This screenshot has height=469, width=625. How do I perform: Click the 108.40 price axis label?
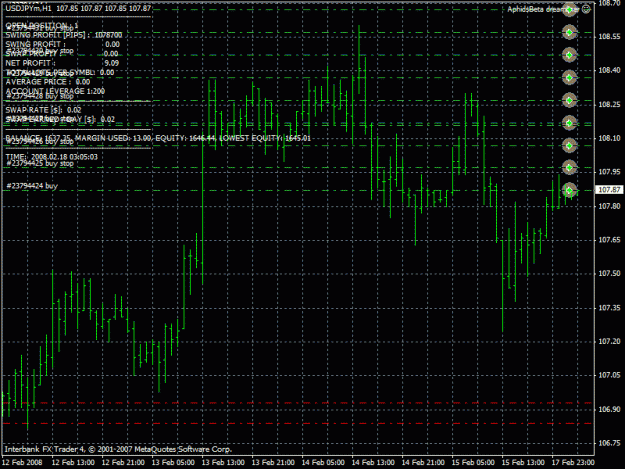click(609, 71)
